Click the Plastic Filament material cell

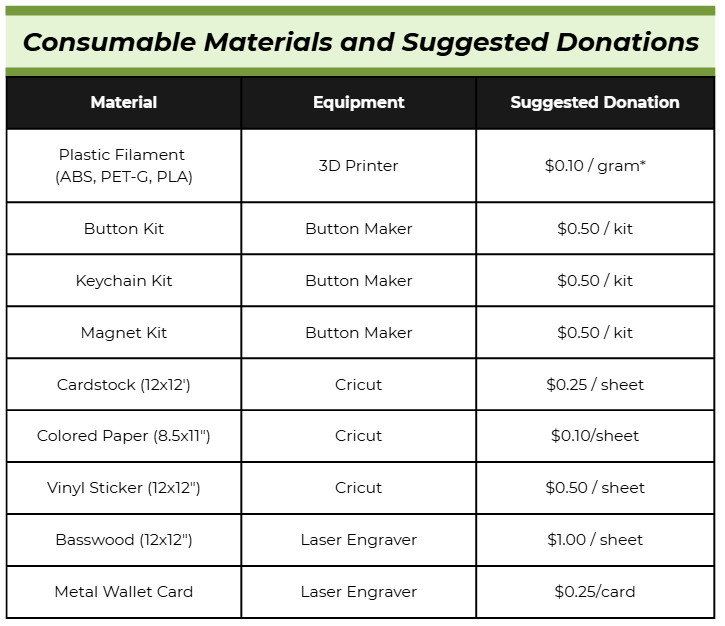pyautogui.click(x=124, y=166)
